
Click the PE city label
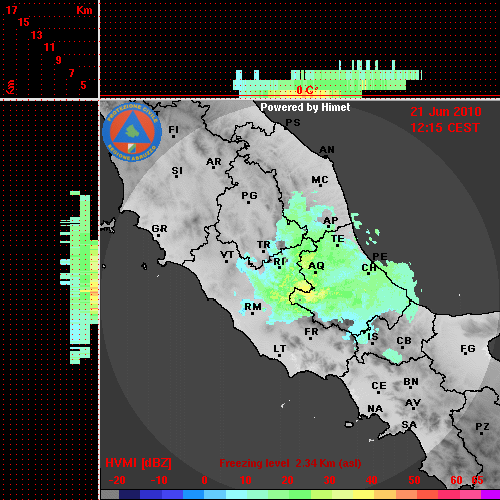380,257
